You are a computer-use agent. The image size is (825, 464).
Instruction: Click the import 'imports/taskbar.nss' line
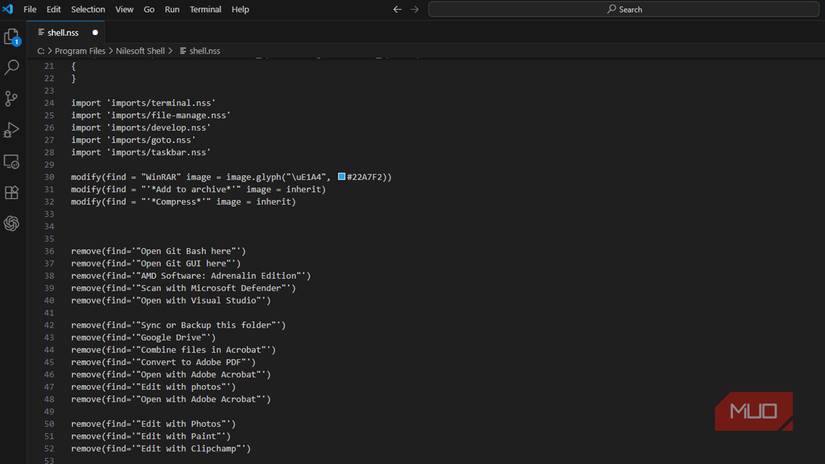pos(140,153)
